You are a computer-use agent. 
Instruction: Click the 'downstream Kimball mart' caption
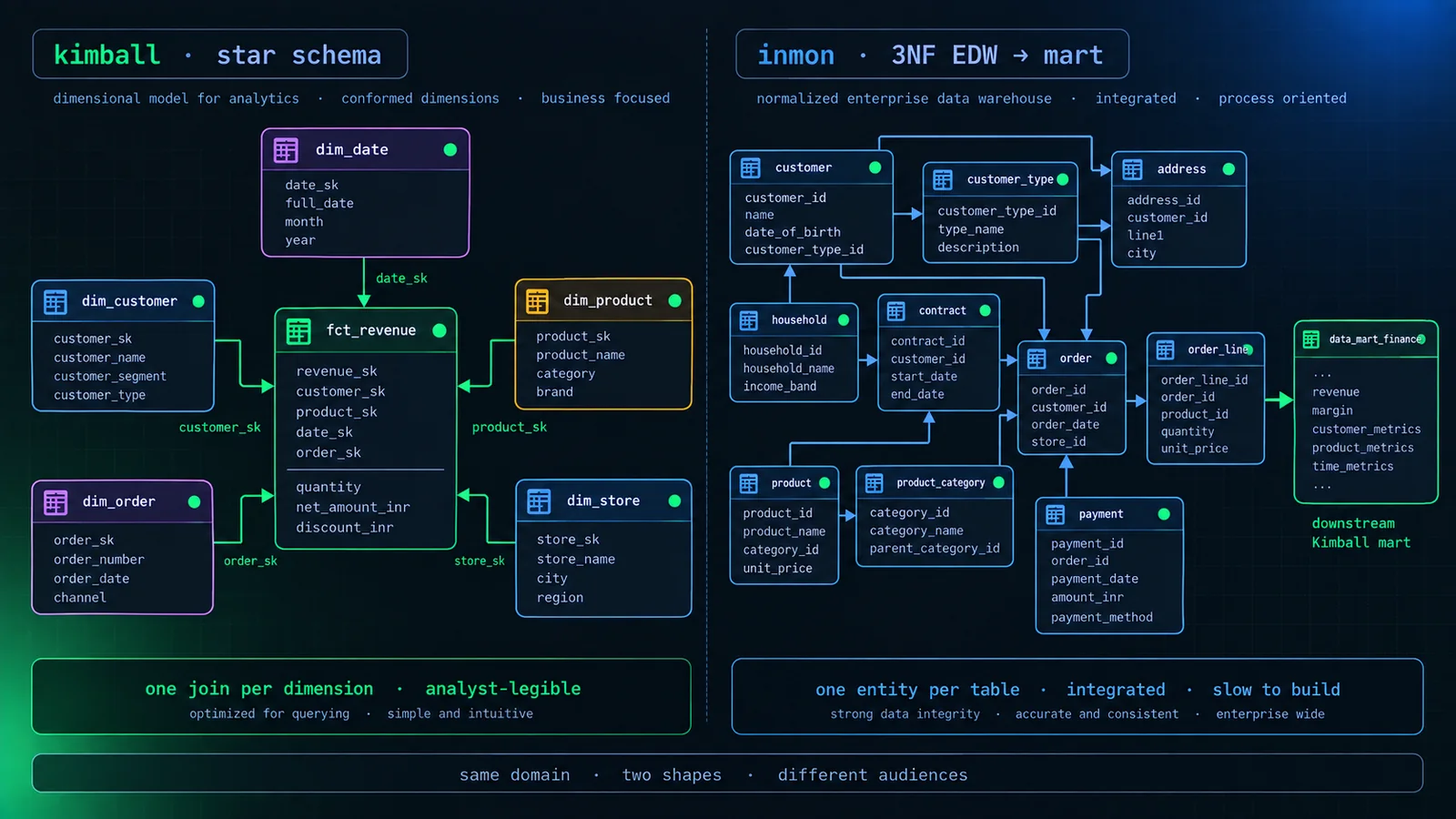[1361, 533]
